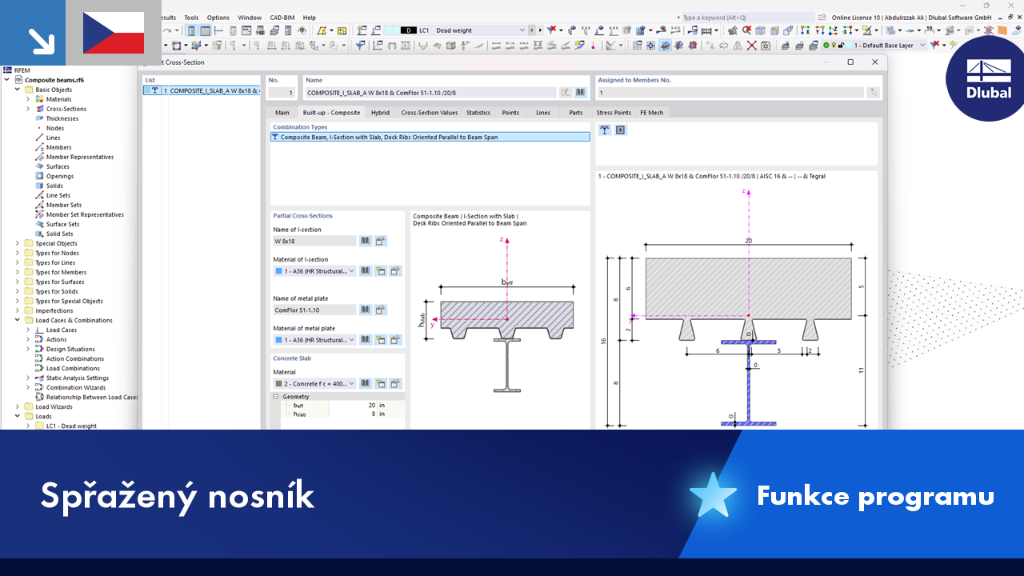
Task: Open material library for metal plate material
Action: coord(366,340)
